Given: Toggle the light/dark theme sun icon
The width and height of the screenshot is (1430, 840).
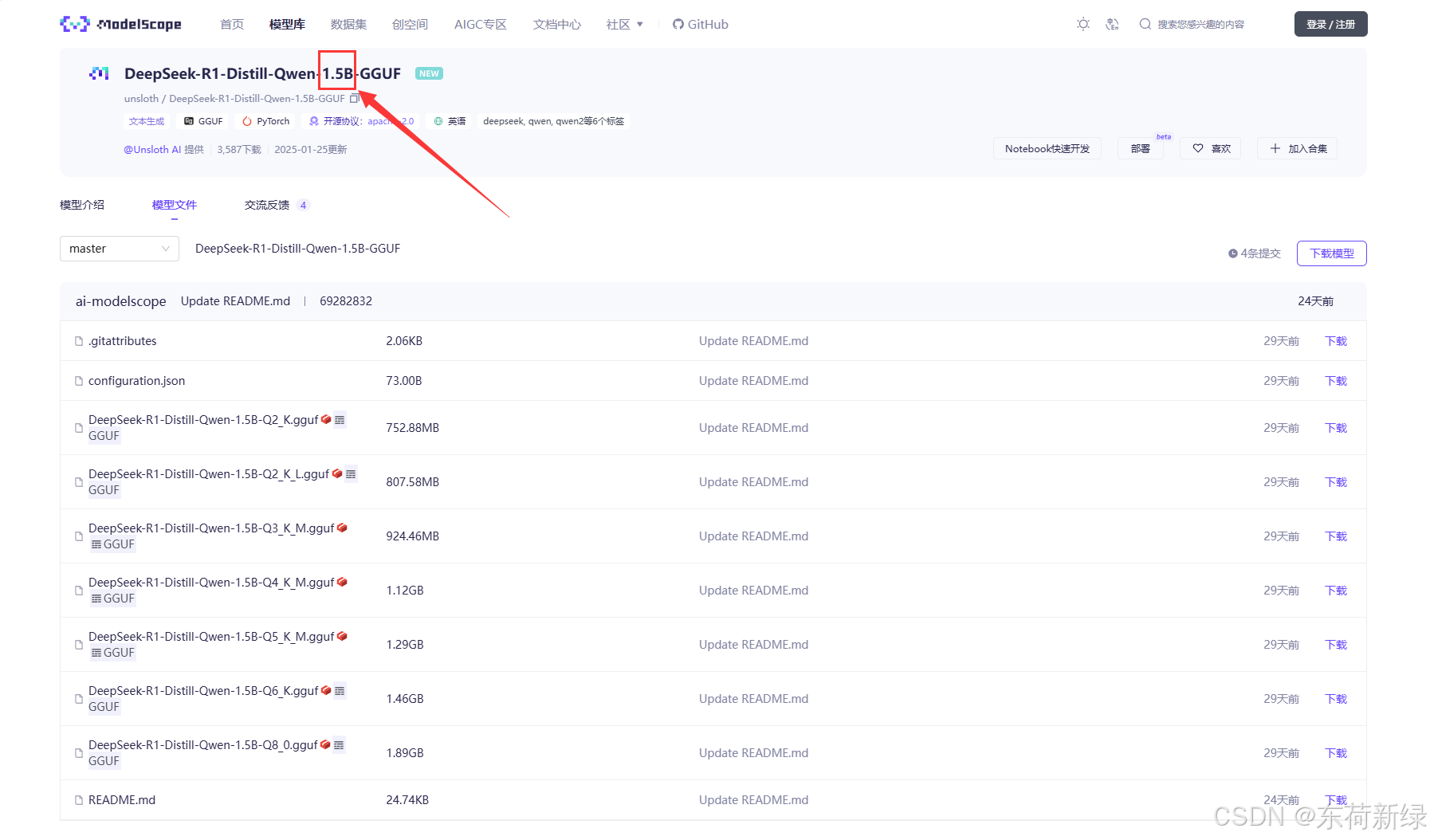Looking at the screenshot, I should 1083,24.
